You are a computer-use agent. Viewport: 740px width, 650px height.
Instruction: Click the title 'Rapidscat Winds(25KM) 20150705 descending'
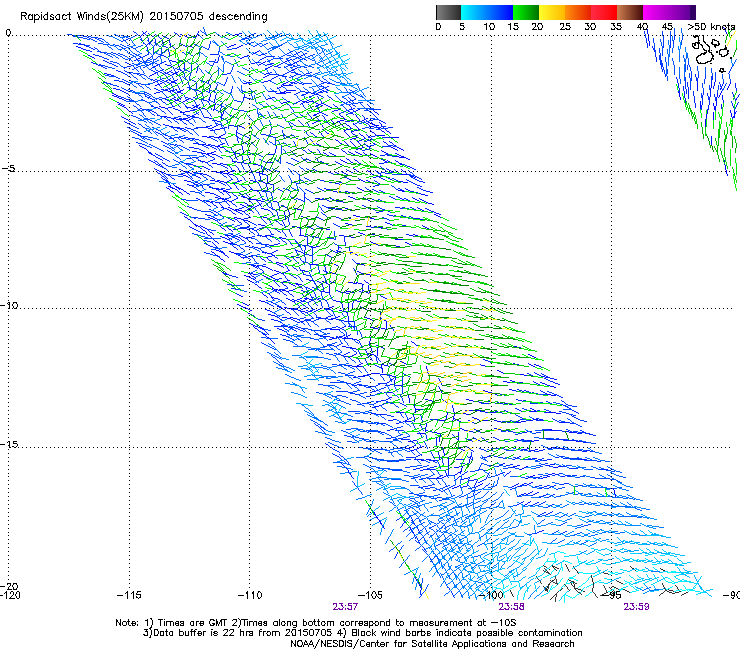(143, 17)
